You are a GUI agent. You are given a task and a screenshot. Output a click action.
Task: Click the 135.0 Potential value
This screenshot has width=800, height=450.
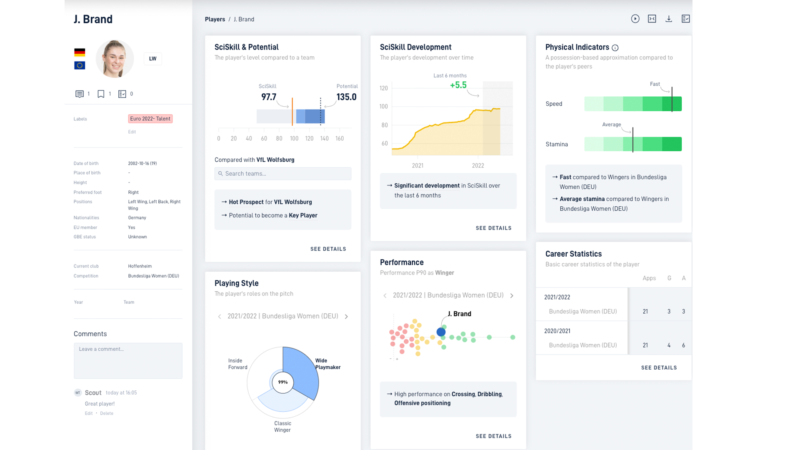[x=346, y=97]
